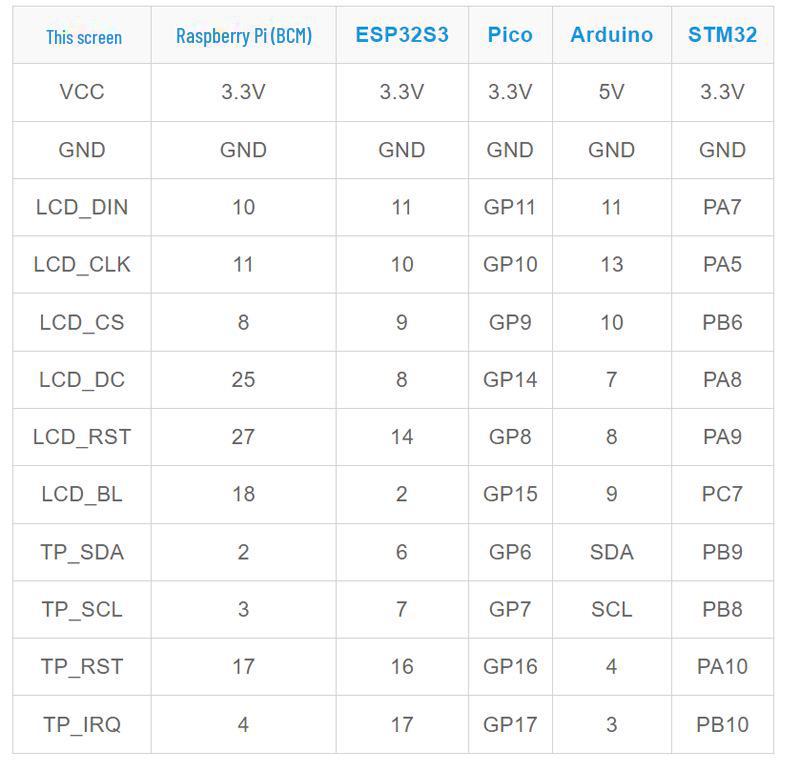Screen dimensions: 800x772
Task: Click the ESP32S3 column header
Action: point(401,35)
